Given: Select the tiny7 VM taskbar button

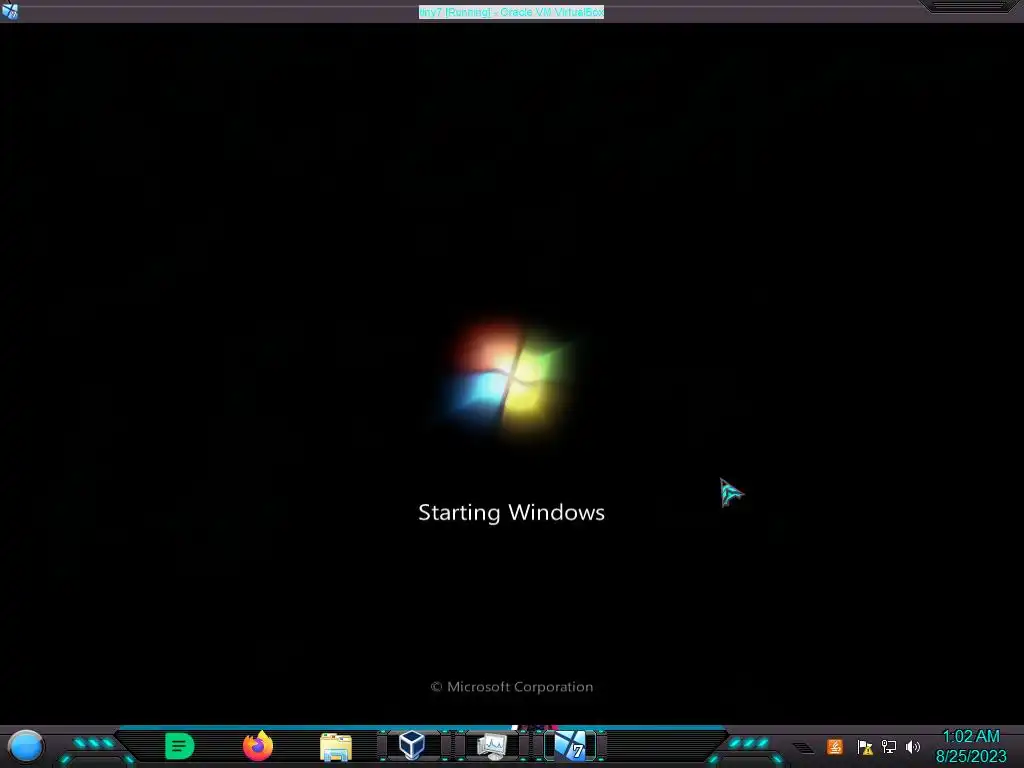Looking at the screenshot, I should 570,746.
